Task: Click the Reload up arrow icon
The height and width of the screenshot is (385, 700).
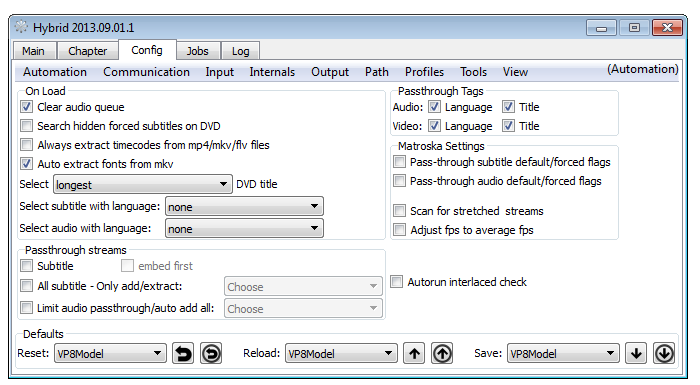Action: (x=414, y=354)
